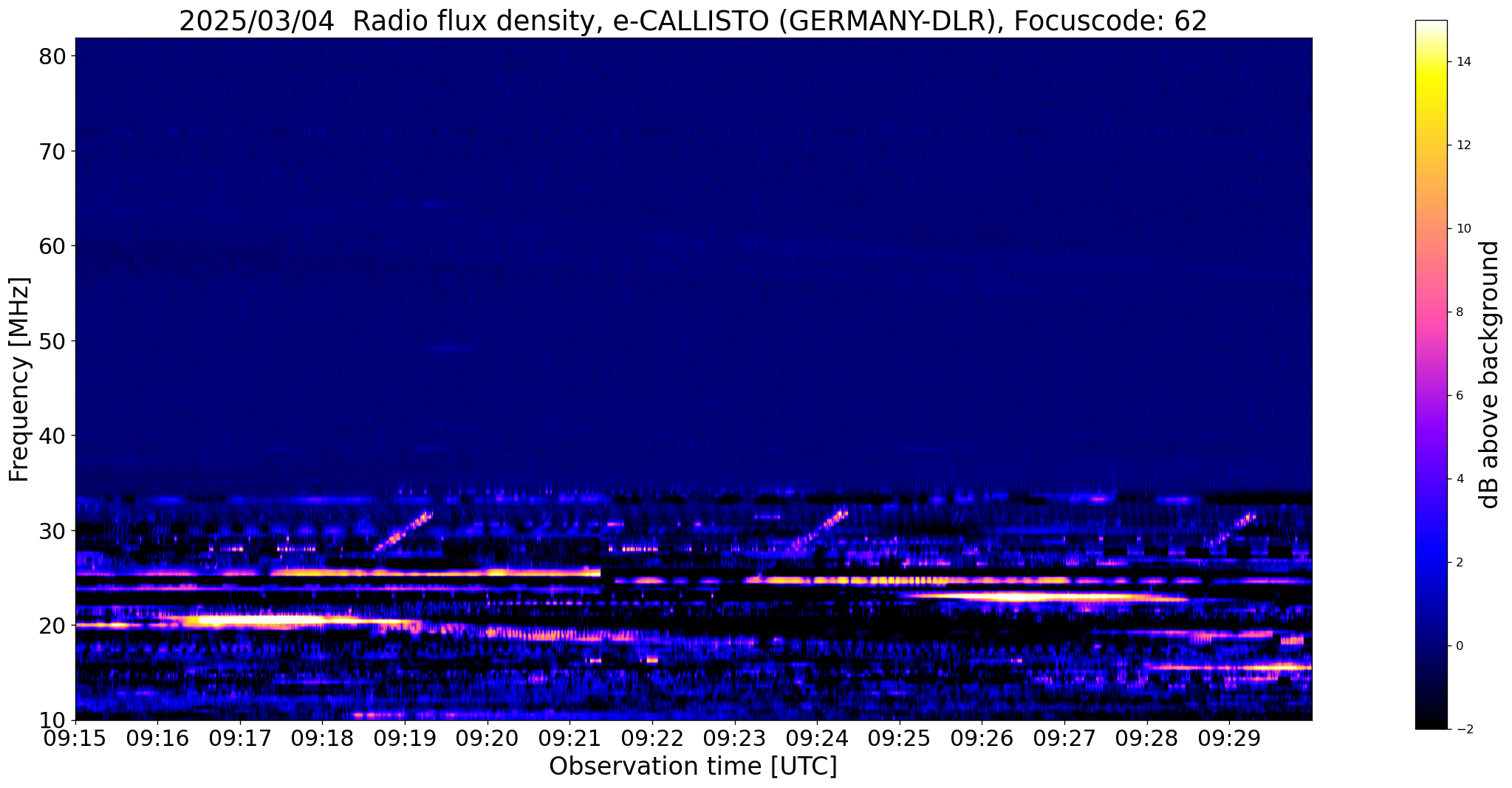
Task: Click the 09:22 time tick label
Action: (652, 739)
